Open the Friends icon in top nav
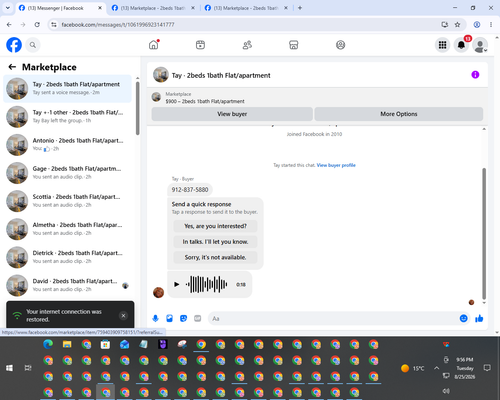This screenshot has height=400, width=500. tap(247, 45)
